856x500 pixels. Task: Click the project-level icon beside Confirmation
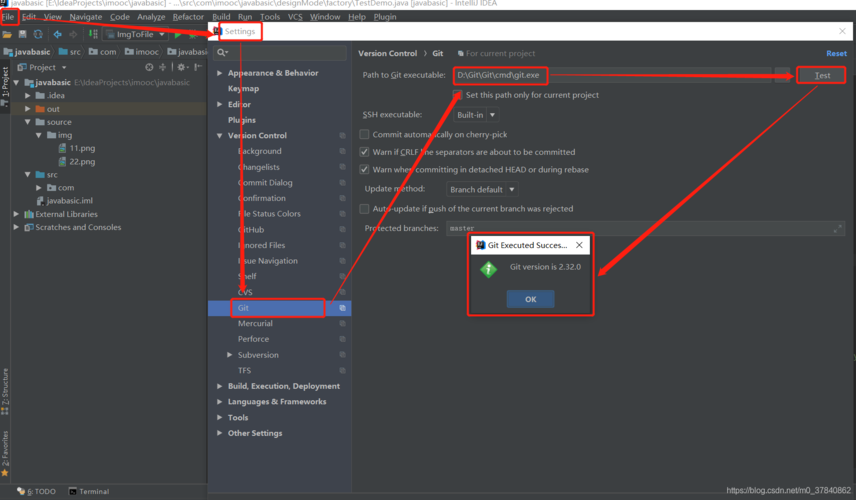point(342,198)
